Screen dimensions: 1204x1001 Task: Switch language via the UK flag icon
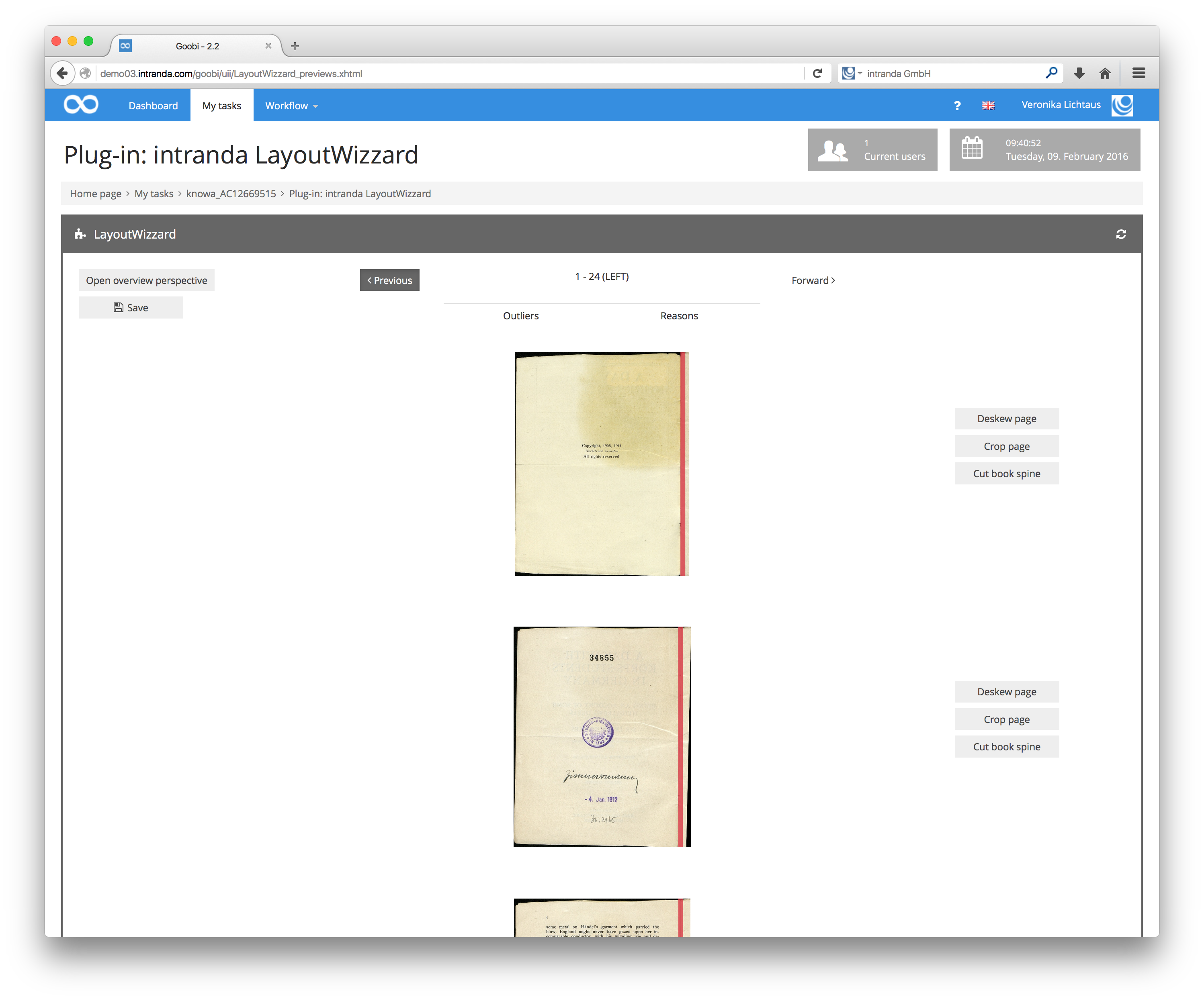click(x=988, y=105)
